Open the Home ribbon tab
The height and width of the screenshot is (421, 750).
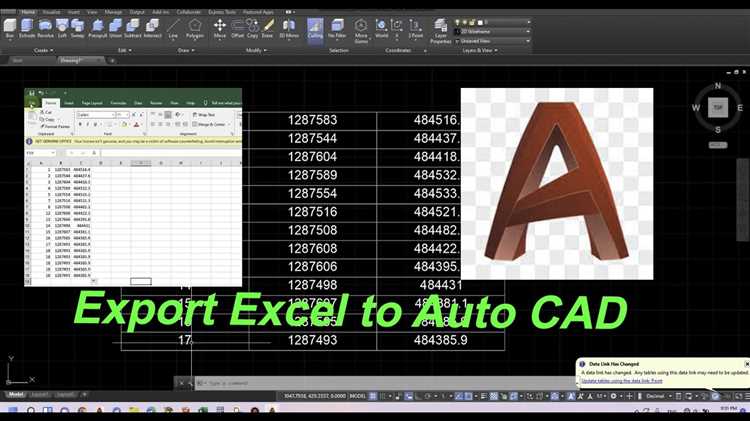[x=28, y=12]
